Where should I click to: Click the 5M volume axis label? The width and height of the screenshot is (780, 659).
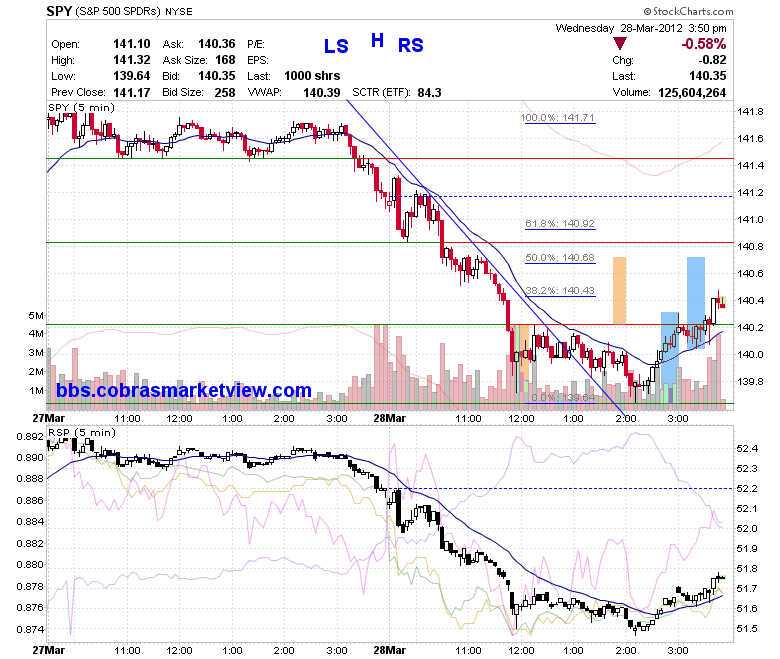coord(36,315)
